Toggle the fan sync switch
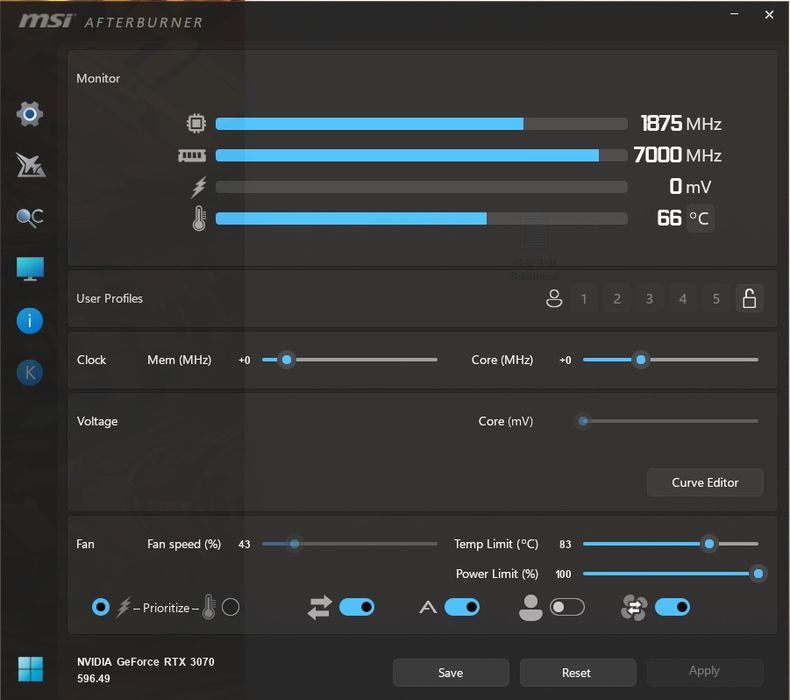Screen dimensions: 790x700 tap(673, 607)
